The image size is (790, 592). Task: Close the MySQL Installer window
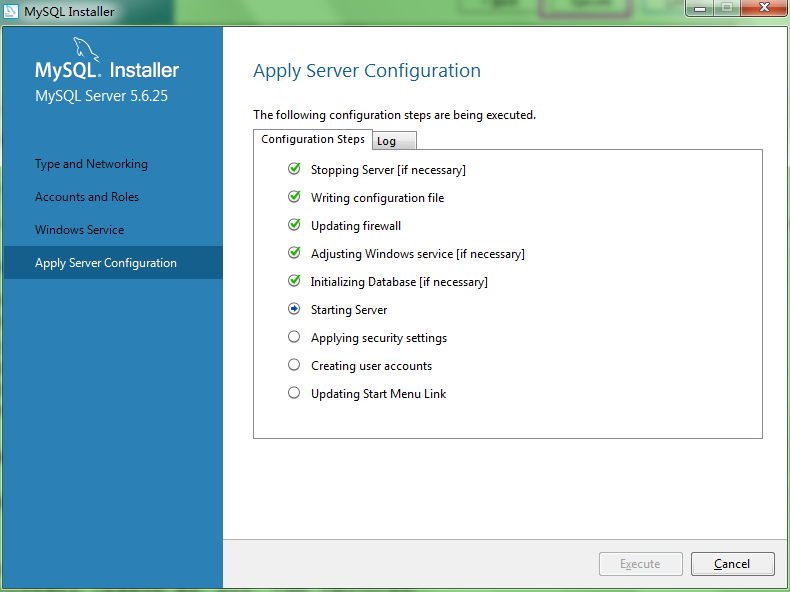[764, 8]
